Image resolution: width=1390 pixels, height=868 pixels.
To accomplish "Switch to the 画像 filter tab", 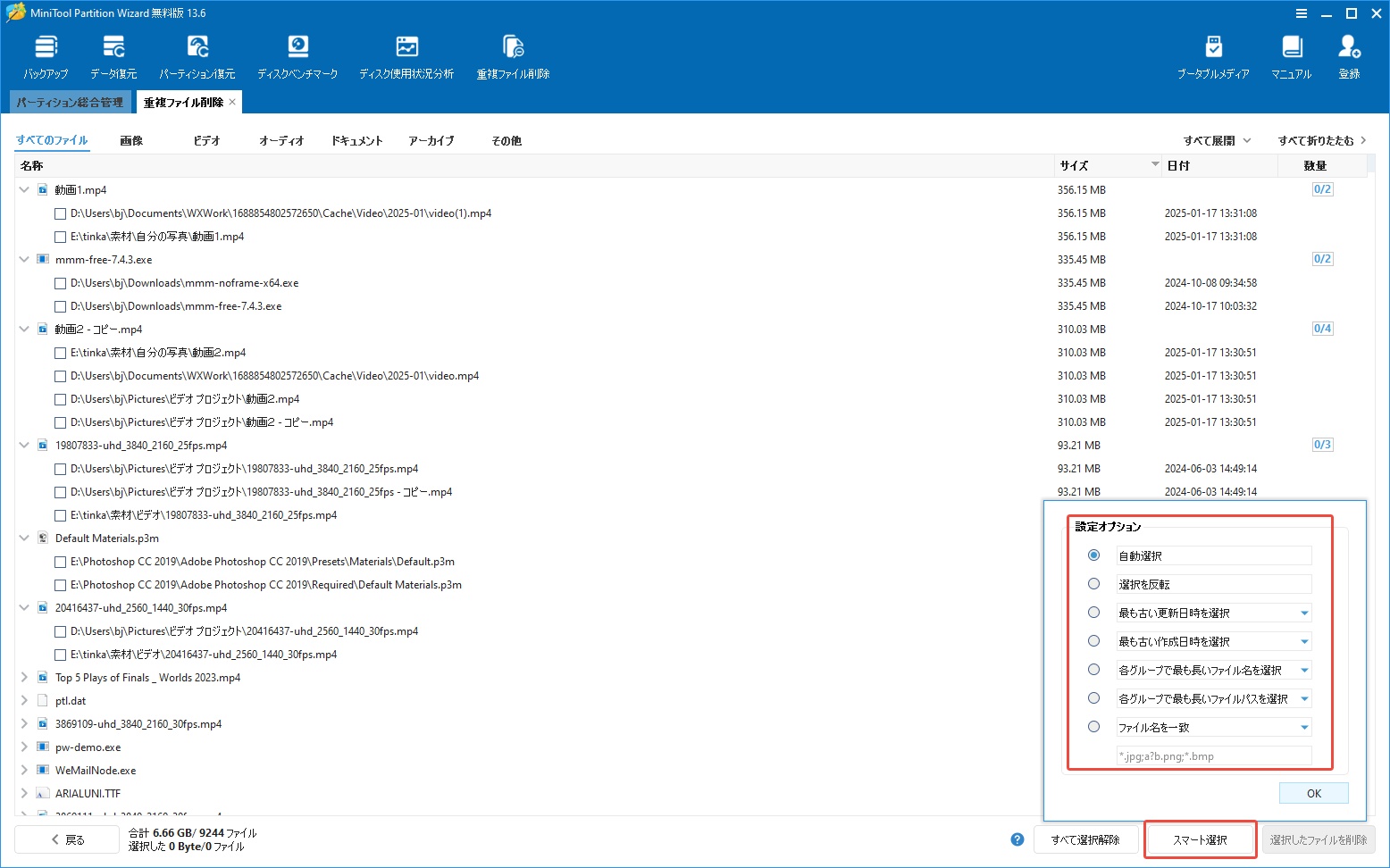I will 130,140.
